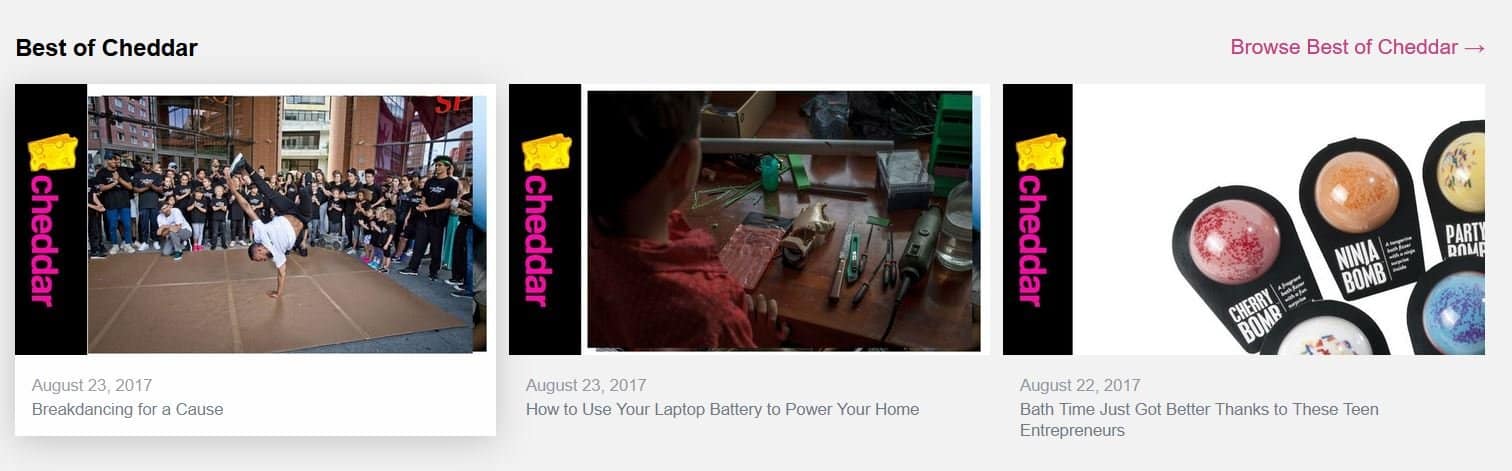The height and width of the screenshot is (471, 1512).
Task: Open Bath Time Just Got Better article title
Action: 1199,420
